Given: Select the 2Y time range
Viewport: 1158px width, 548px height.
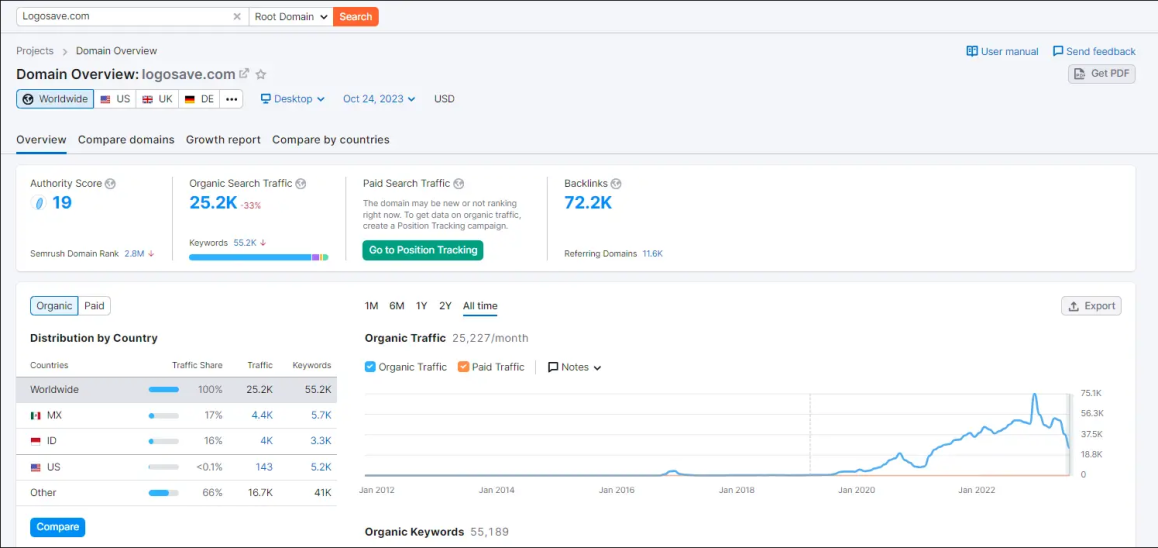Looking at the screenshot, I should tap(445, 306).
